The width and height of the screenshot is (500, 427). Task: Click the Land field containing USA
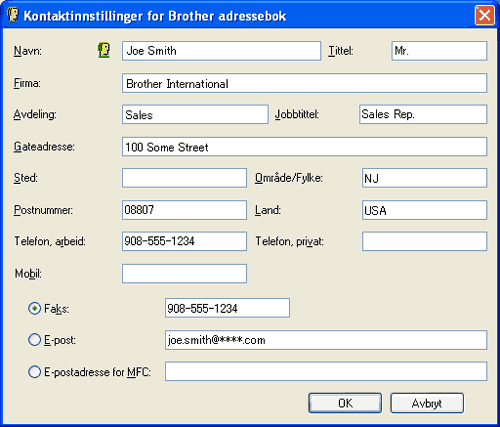click(x=424, y=210)
